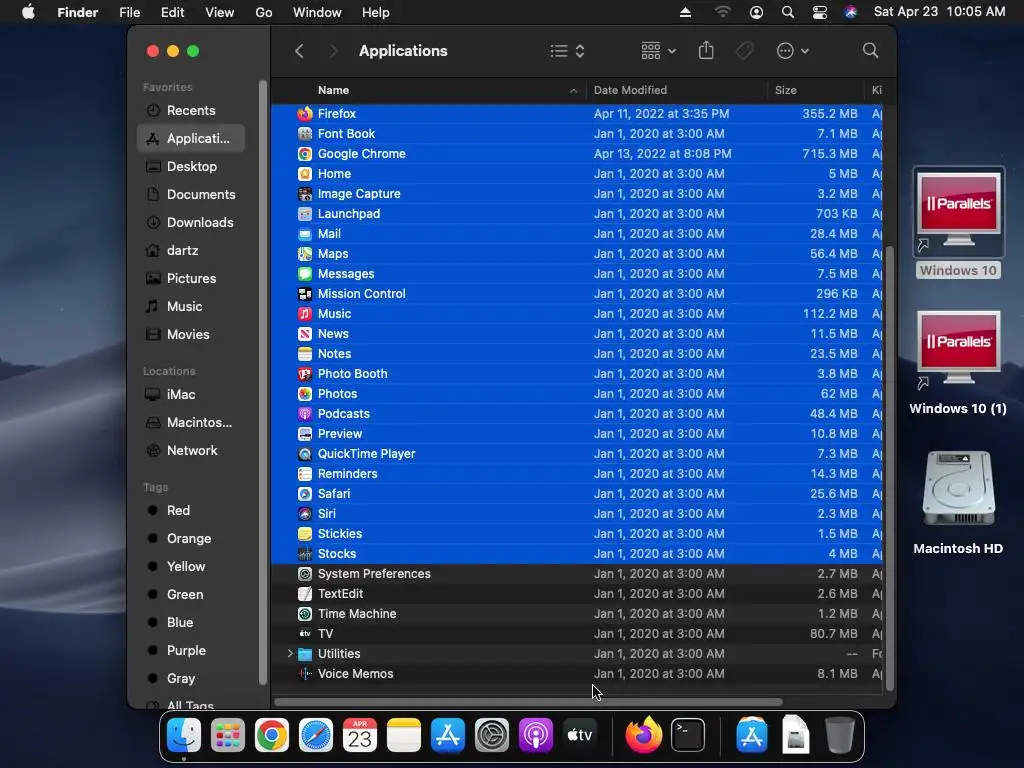Open the Trash in the Dock
The height and width of the screenshot is (768, 1024).
(x=840, y=735)
